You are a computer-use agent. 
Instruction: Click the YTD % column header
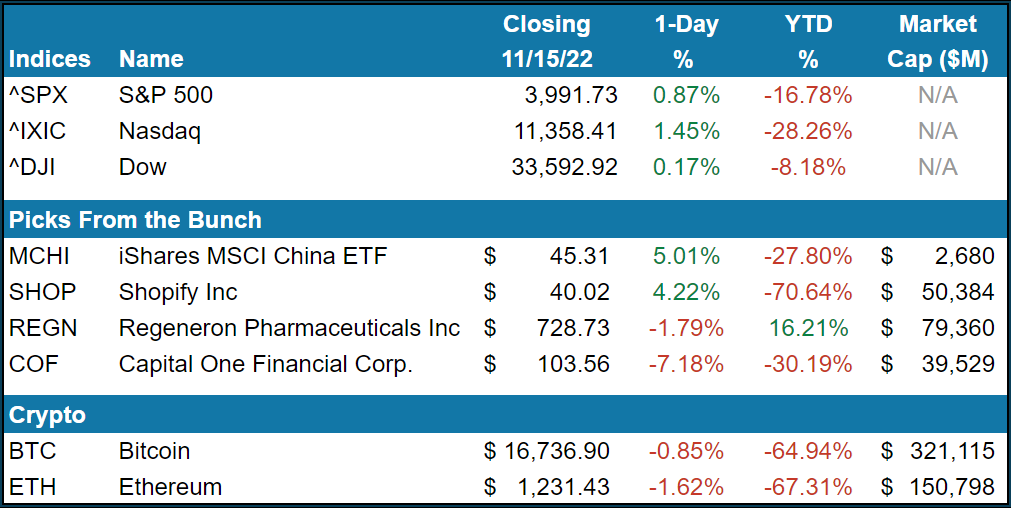coord(808,41)
